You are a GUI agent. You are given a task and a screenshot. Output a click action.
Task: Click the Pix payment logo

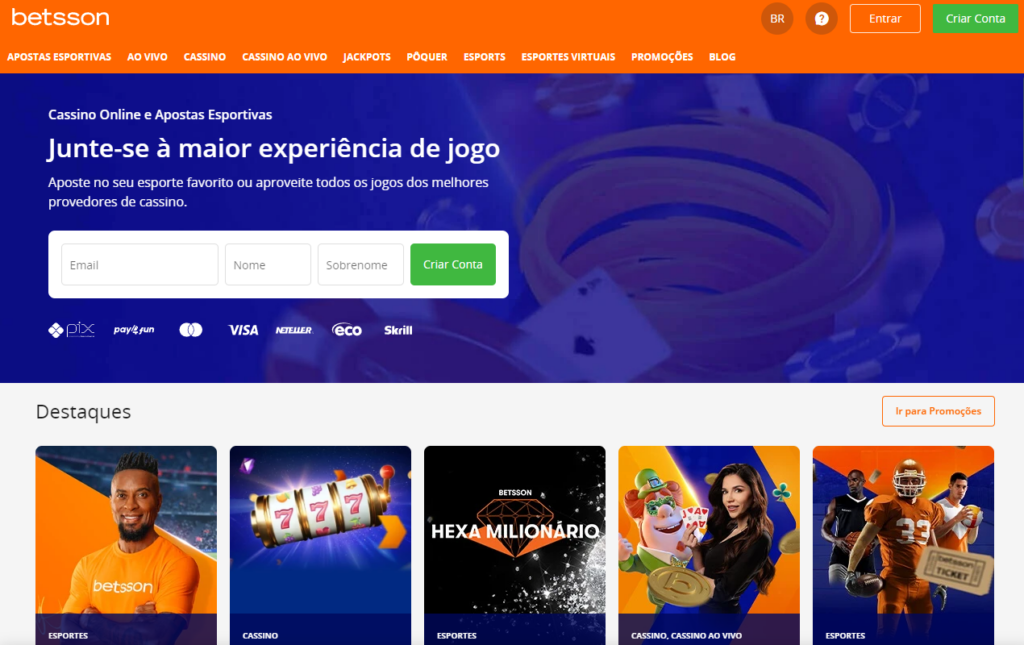[72, 330]
